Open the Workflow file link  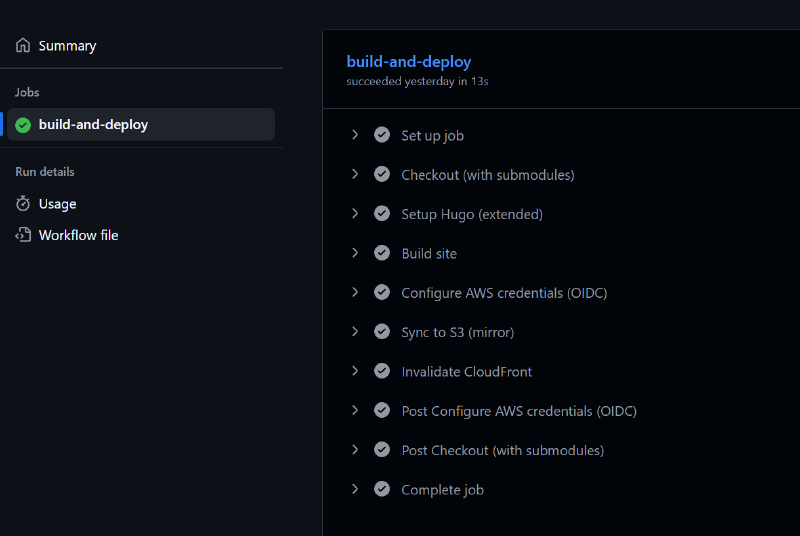(78, 235)
